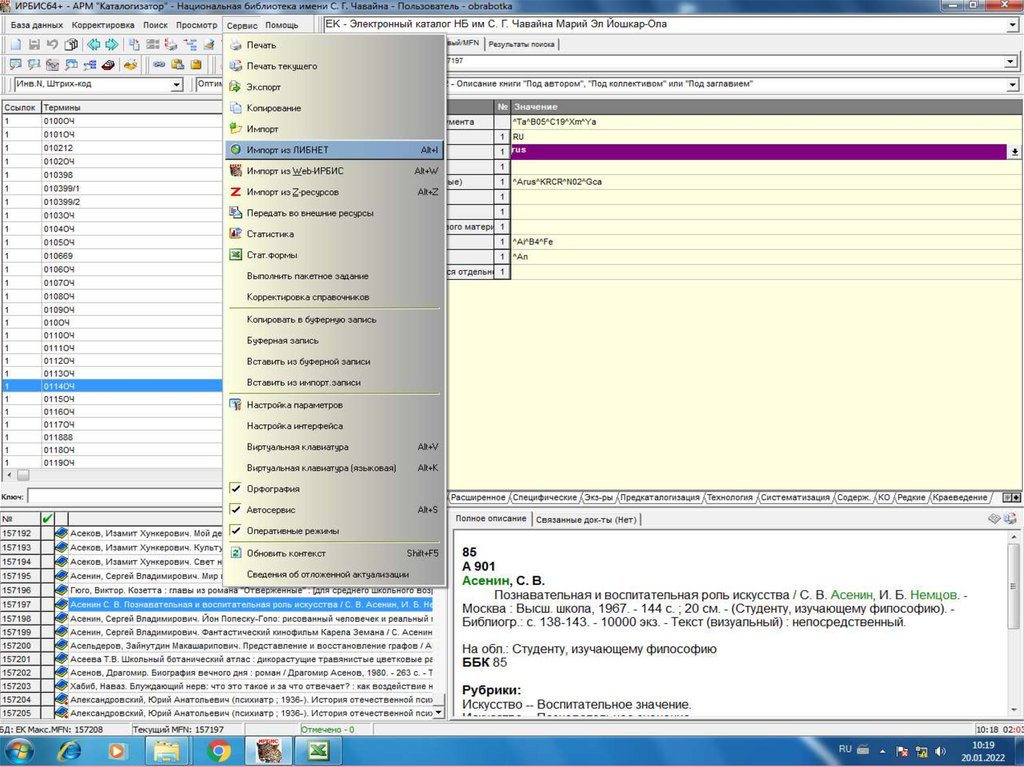Open the MFN number dropdown ending in 7197
This screenshot has height=767, width=1024.
point(1010,61)
